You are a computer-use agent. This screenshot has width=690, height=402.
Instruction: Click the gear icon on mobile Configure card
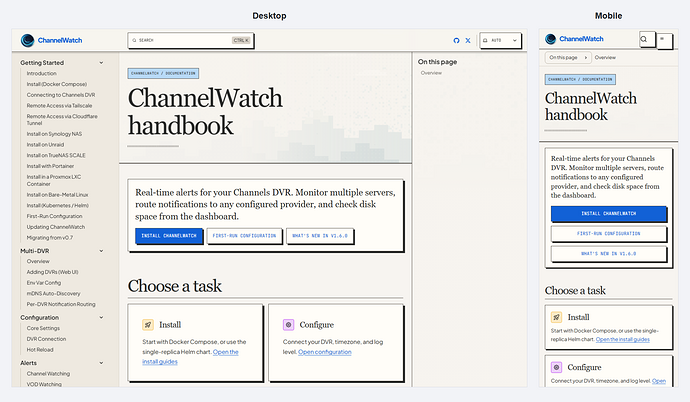click(556, 367)
